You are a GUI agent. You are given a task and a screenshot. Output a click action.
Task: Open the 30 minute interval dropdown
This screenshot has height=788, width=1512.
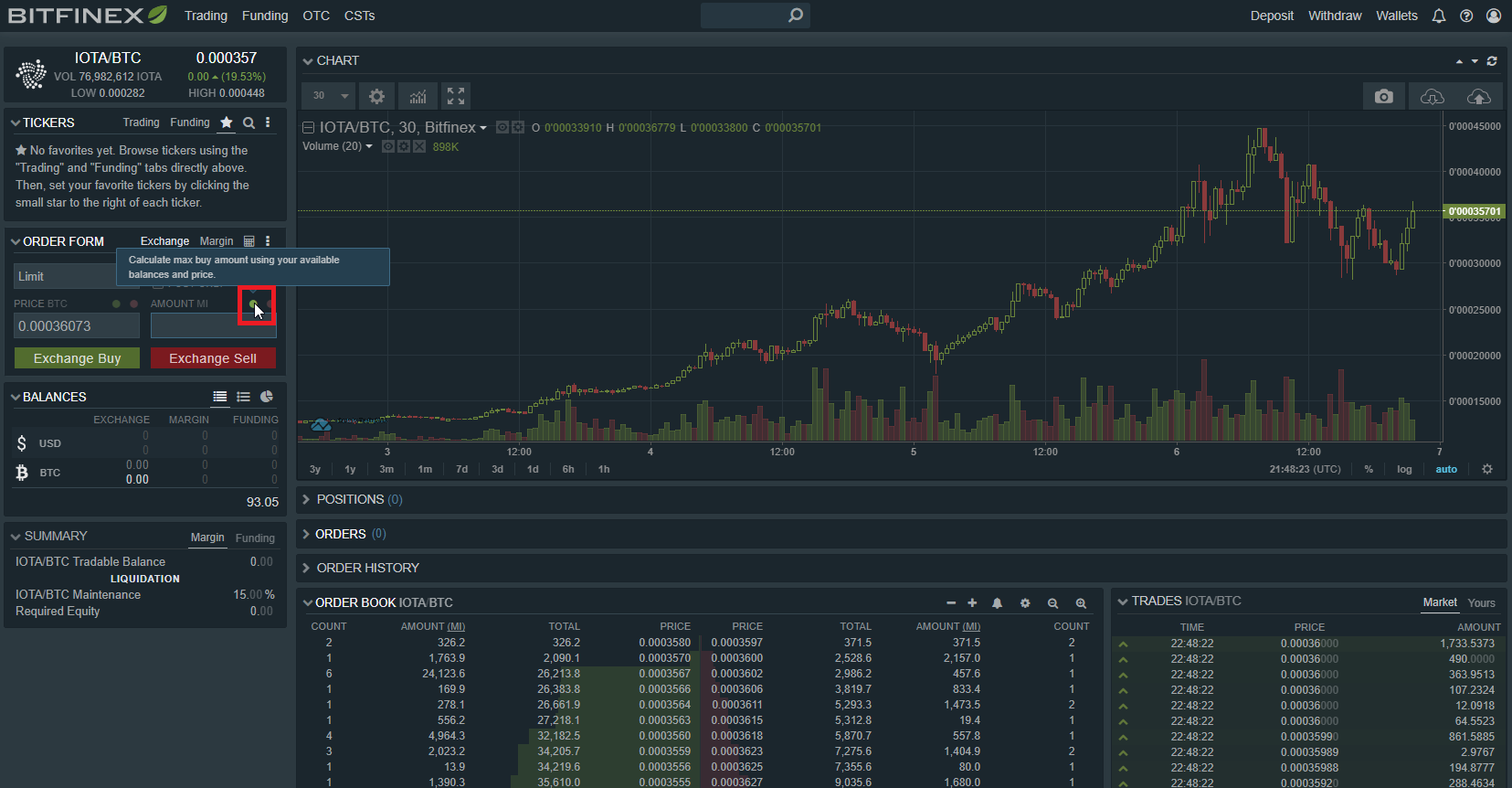tap(330, 96)
